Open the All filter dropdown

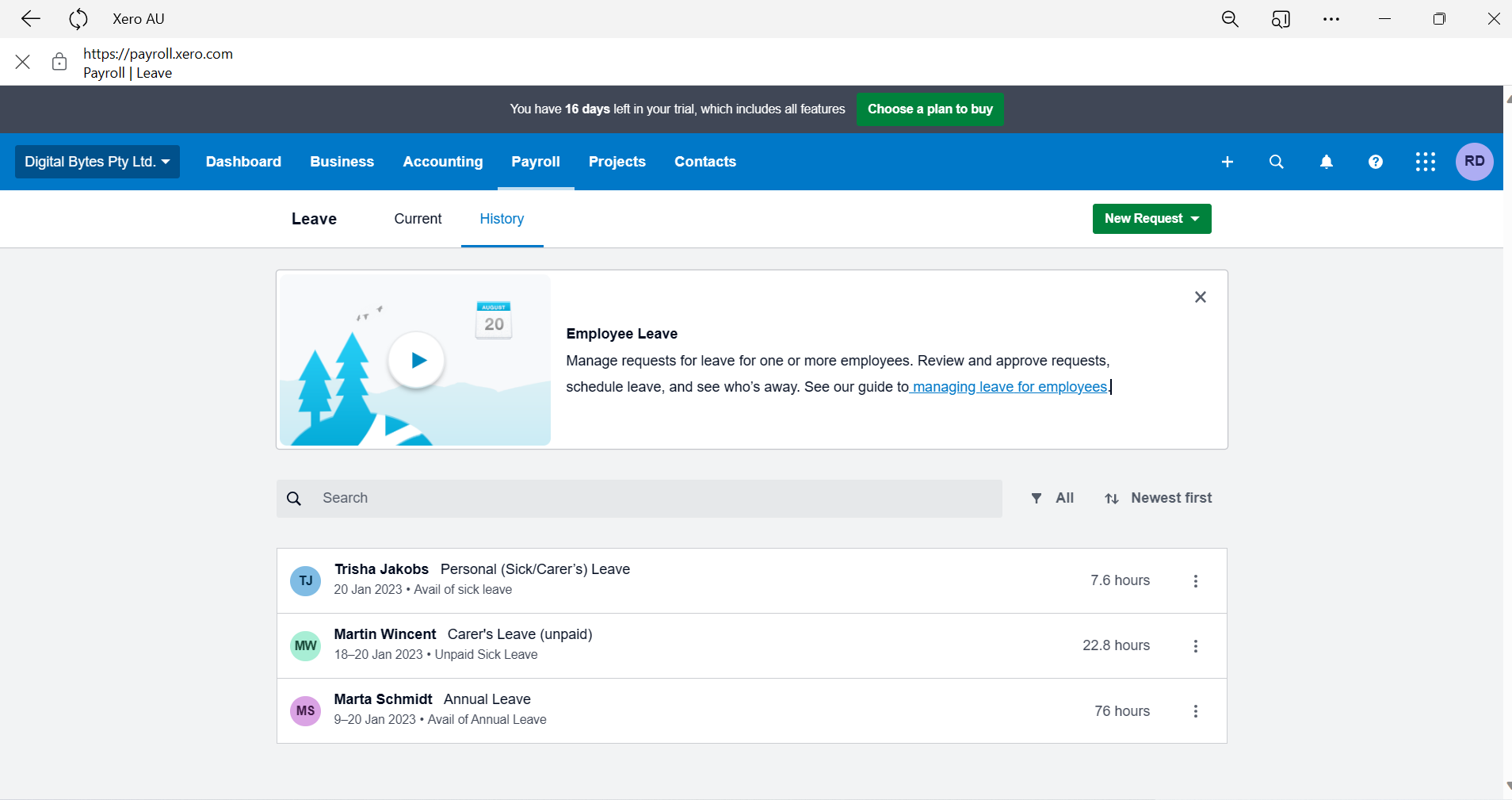pos(1052,498)
